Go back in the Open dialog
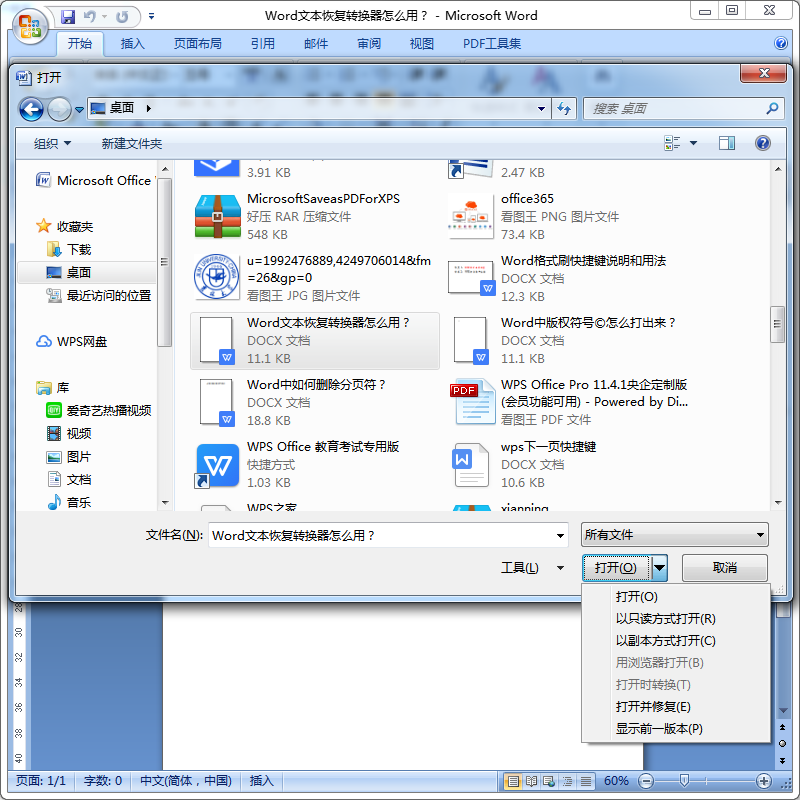 [x=31, y=109]
